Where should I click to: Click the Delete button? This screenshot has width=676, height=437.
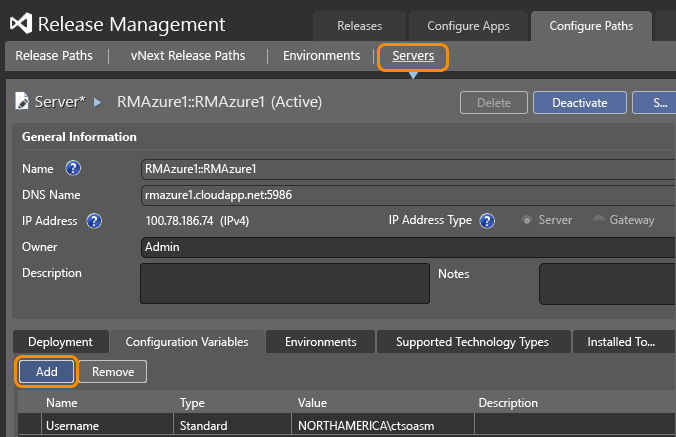pos(494,103)
